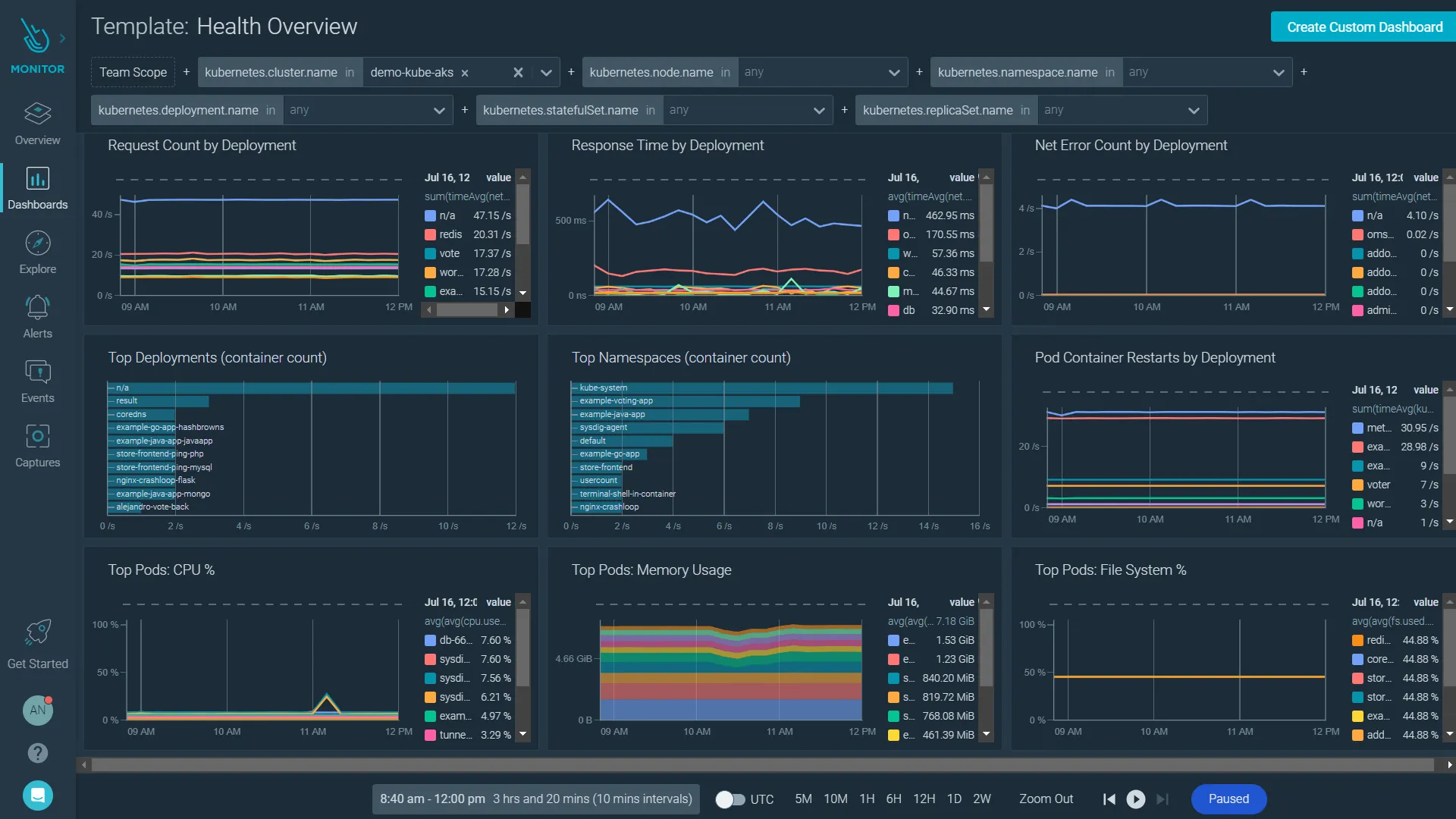
Task: Switch to the 2W time range
Action: pos(982,799)
